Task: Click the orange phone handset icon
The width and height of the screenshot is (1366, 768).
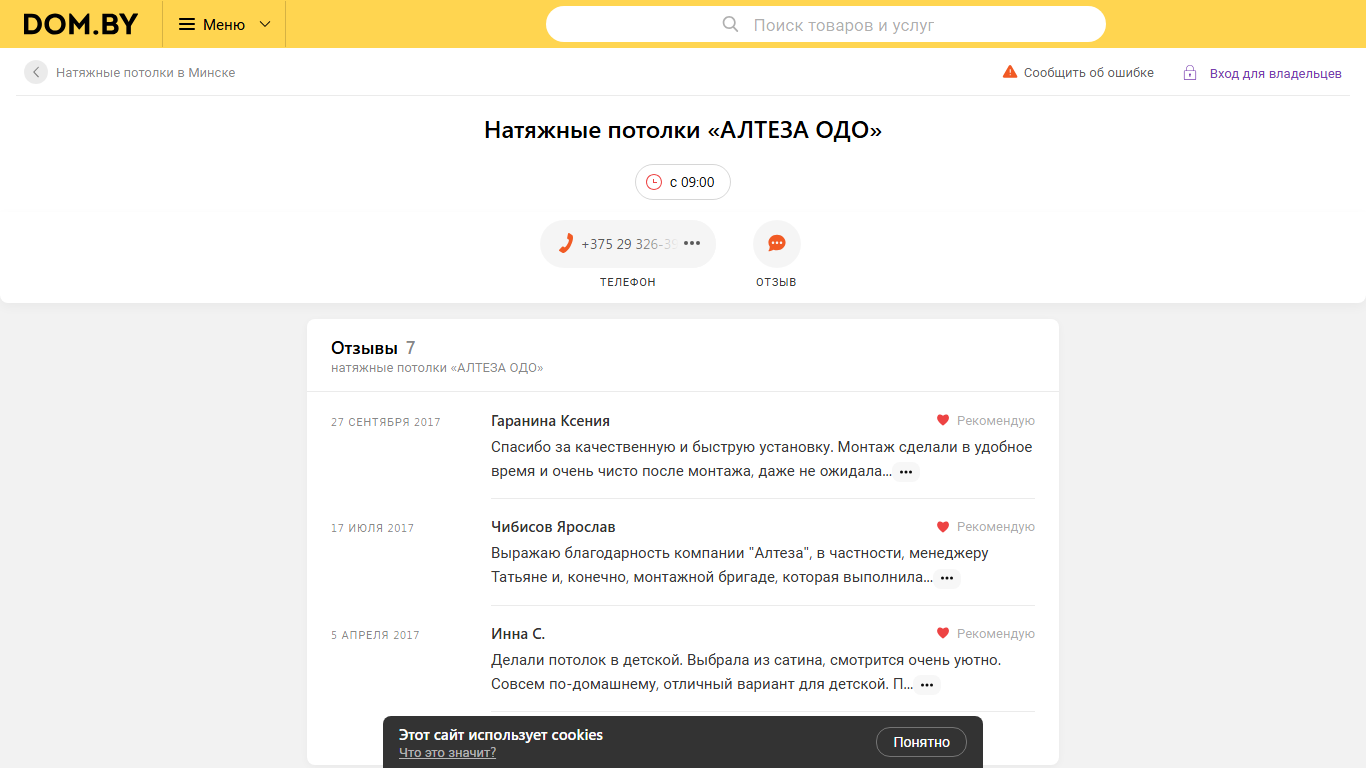Action: coord(565,243)
